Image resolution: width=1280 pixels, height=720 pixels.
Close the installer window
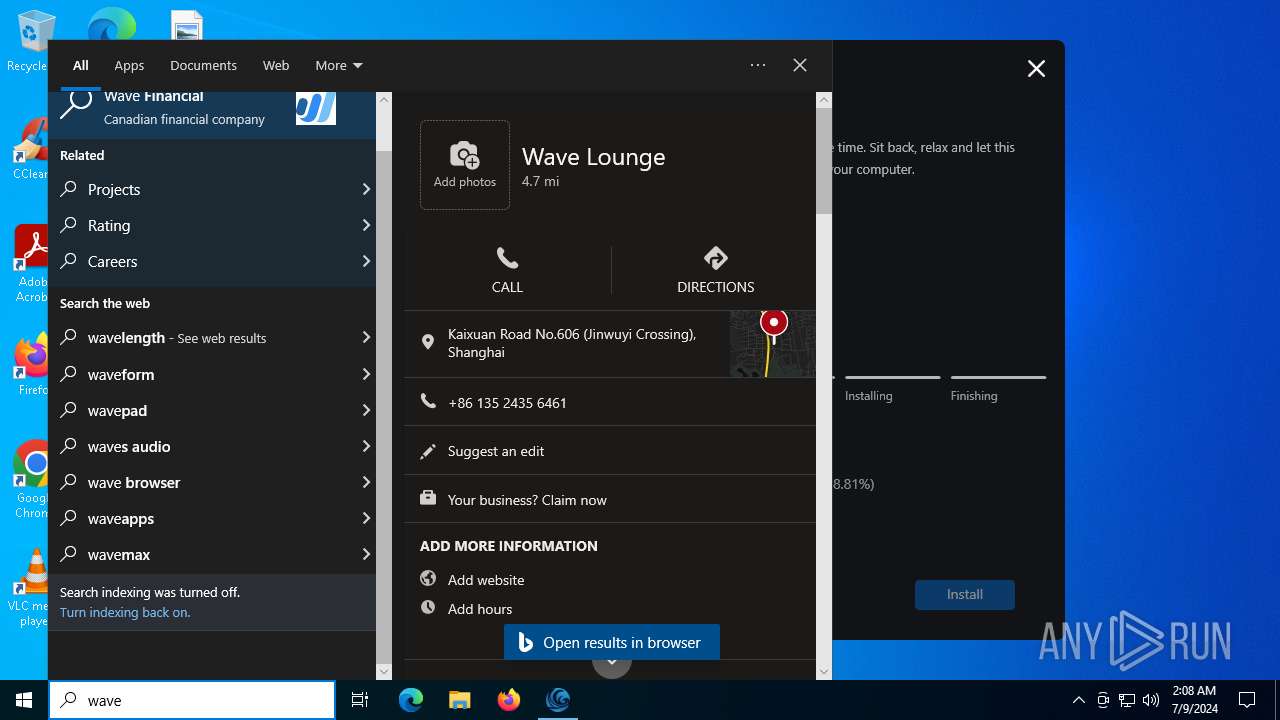click(x=1036, y=68)
